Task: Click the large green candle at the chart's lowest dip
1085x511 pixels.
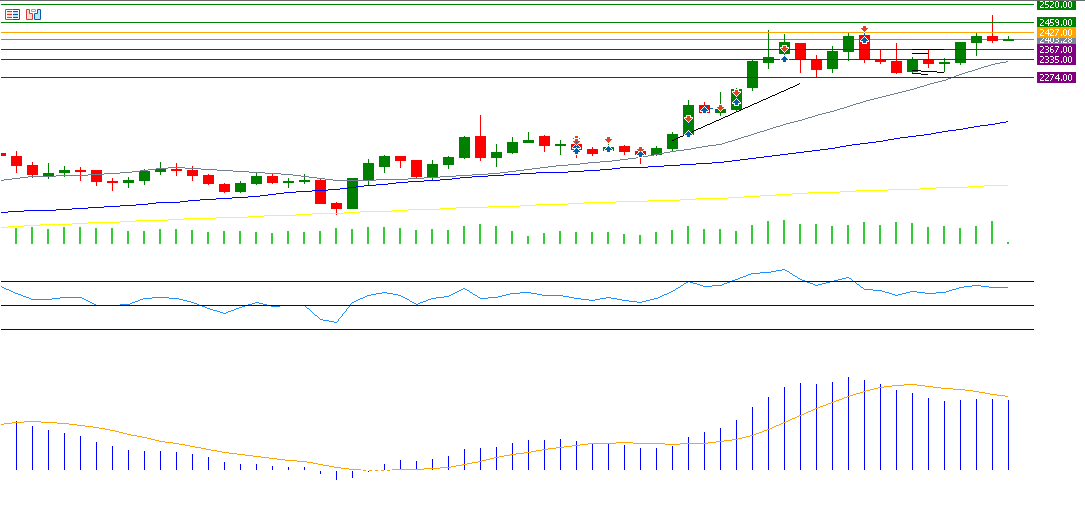Action: [352, 194]
